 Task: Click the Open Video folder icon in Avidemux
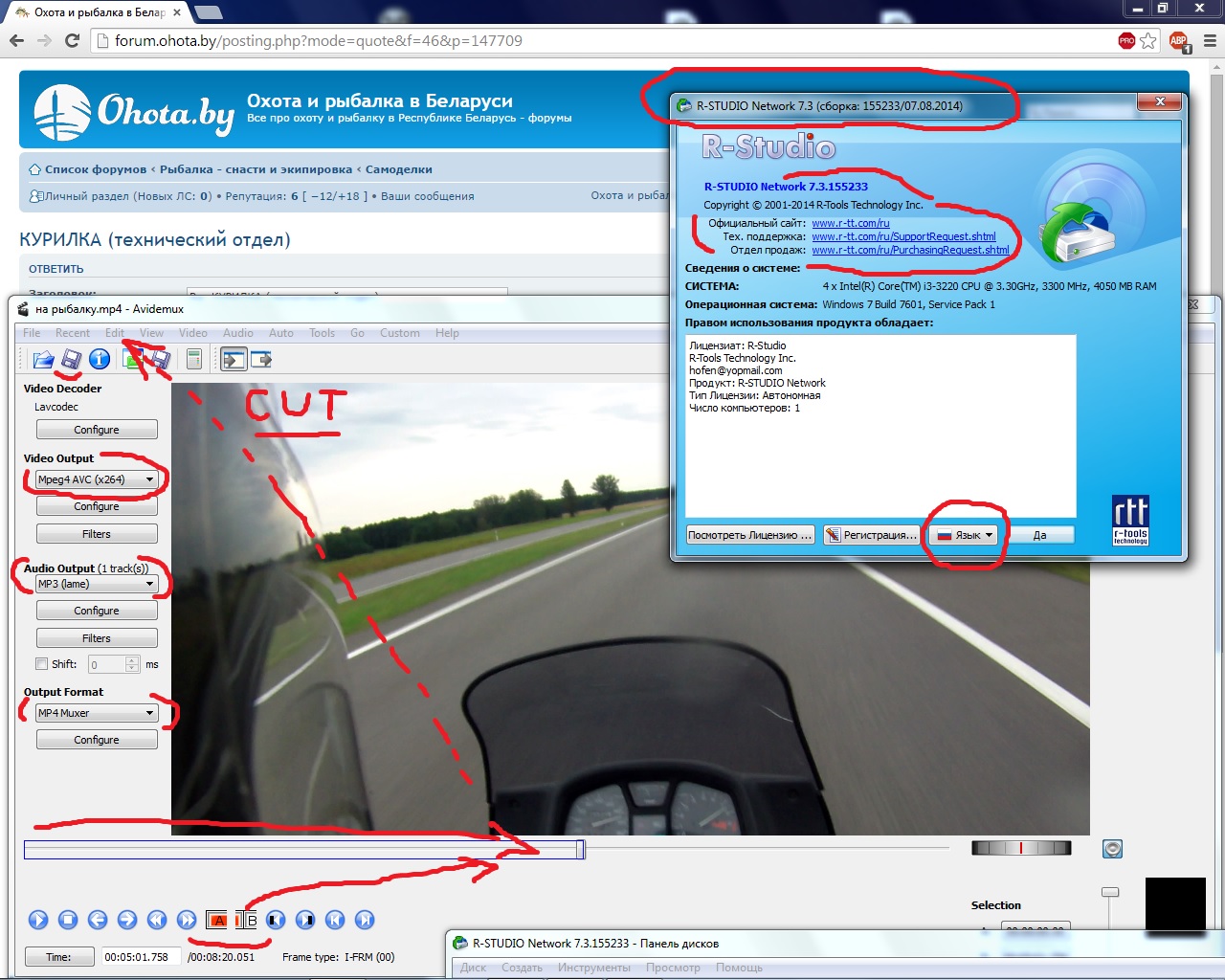pos(43,360)
